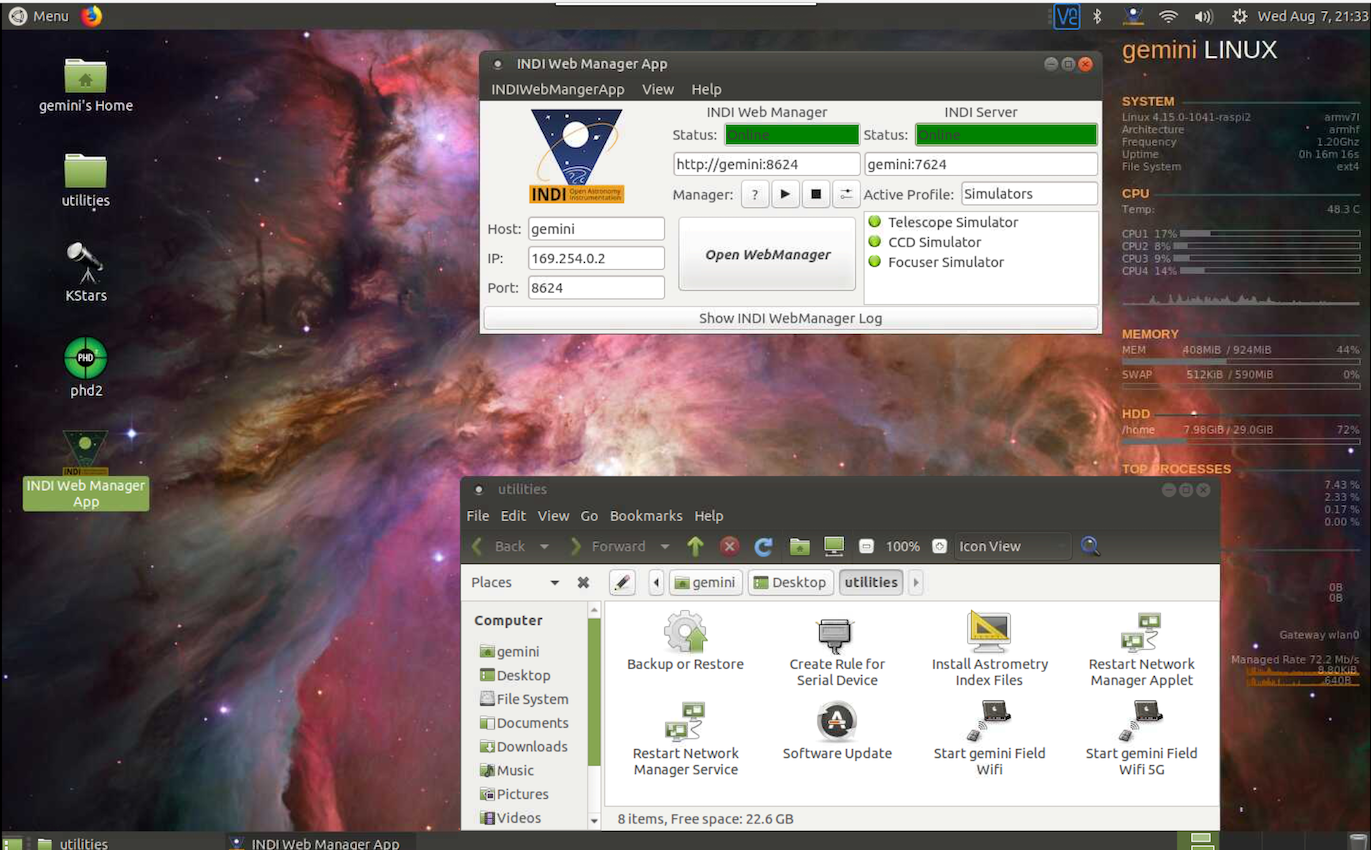Click the Port field showing 8624
The image size is (1371, 850).
596,287
